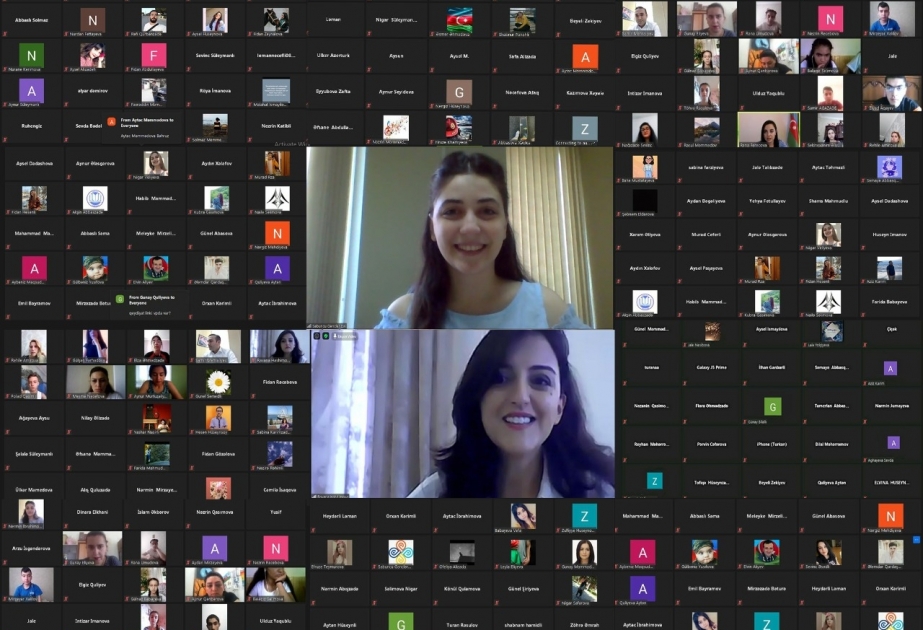The width and height of the screenshot is (923, 630).
Task: Select the beige G participant avatar
Action: 459,92
